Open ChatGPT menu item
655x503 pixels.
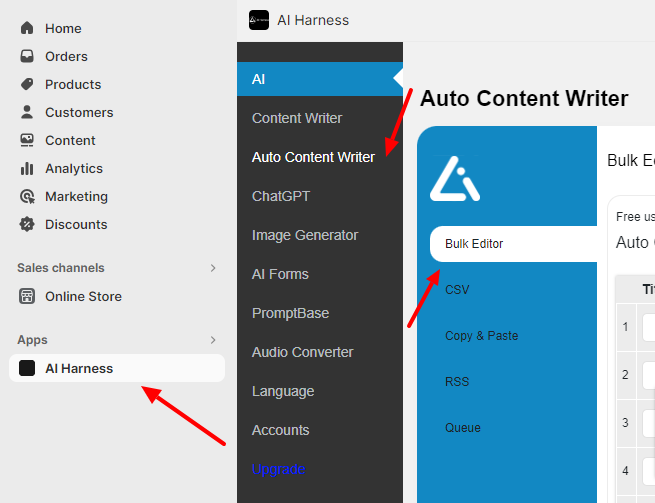click(281, 196)
